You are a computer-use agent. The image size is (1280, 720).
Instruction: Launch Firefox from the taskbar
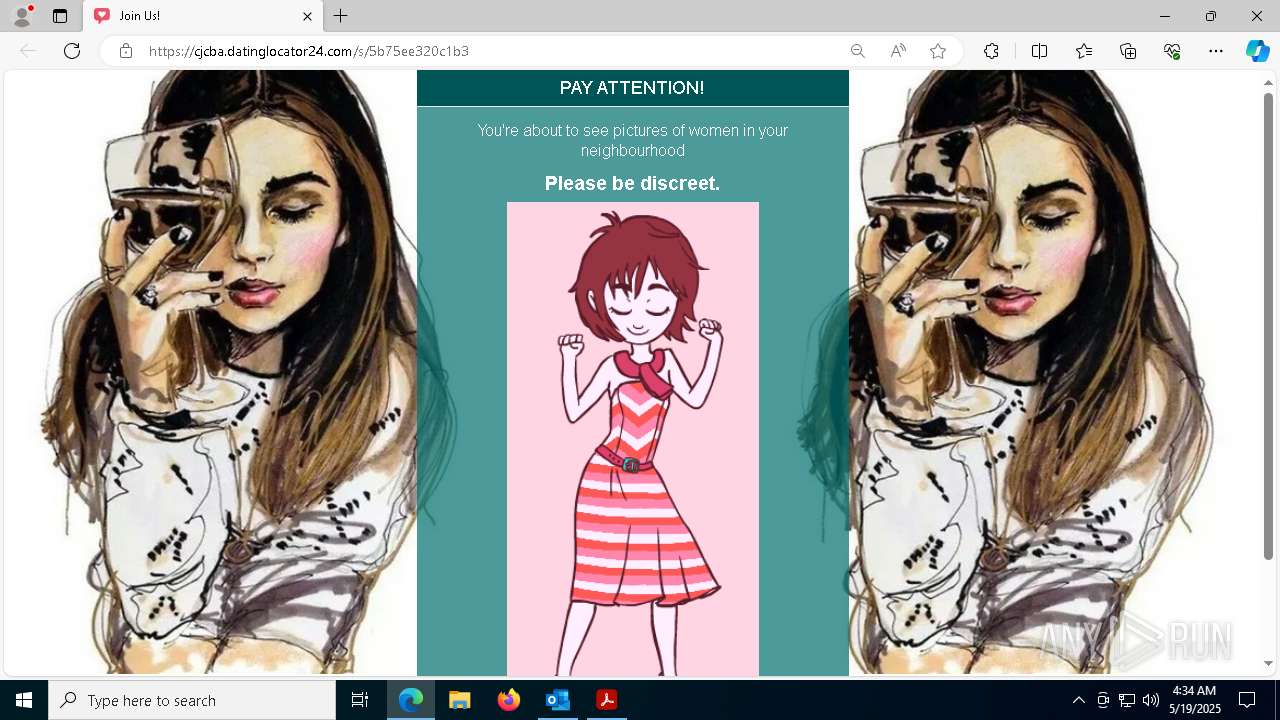tap(508, 700)
